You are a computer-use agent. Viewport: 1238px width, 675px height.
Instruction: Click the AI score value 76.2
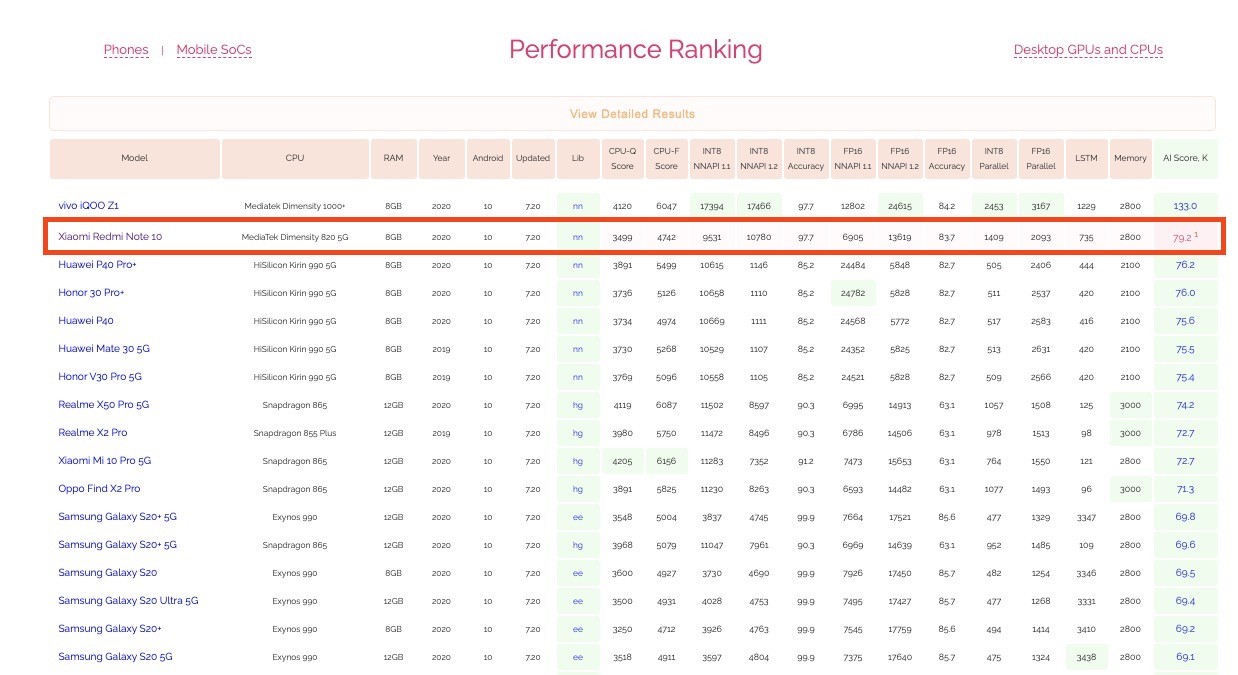[1185, 265]
